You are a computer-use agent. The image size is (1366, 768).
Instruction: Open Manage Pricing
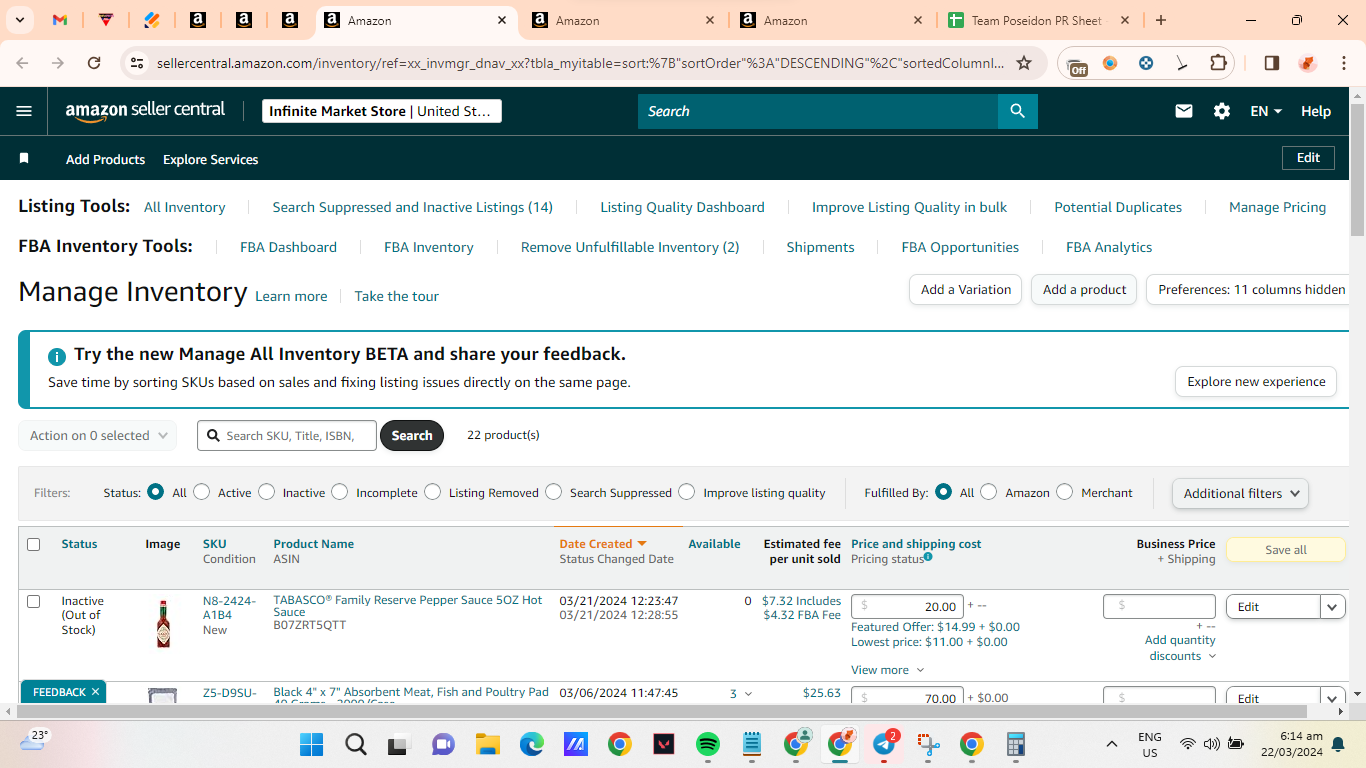coord(1277,207)
